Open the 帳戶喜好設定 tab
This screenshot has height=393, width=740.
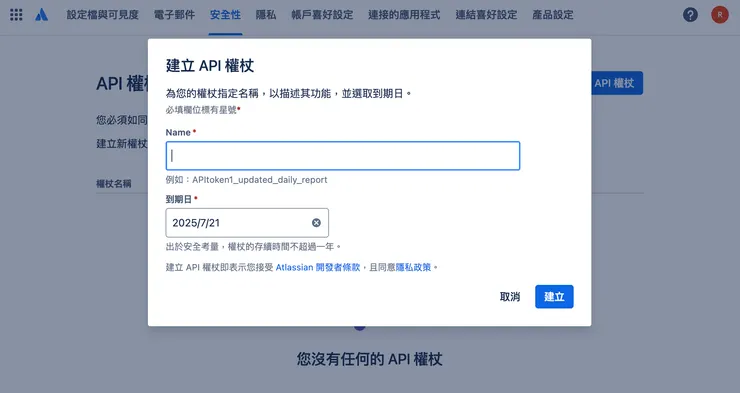(322, 15)
